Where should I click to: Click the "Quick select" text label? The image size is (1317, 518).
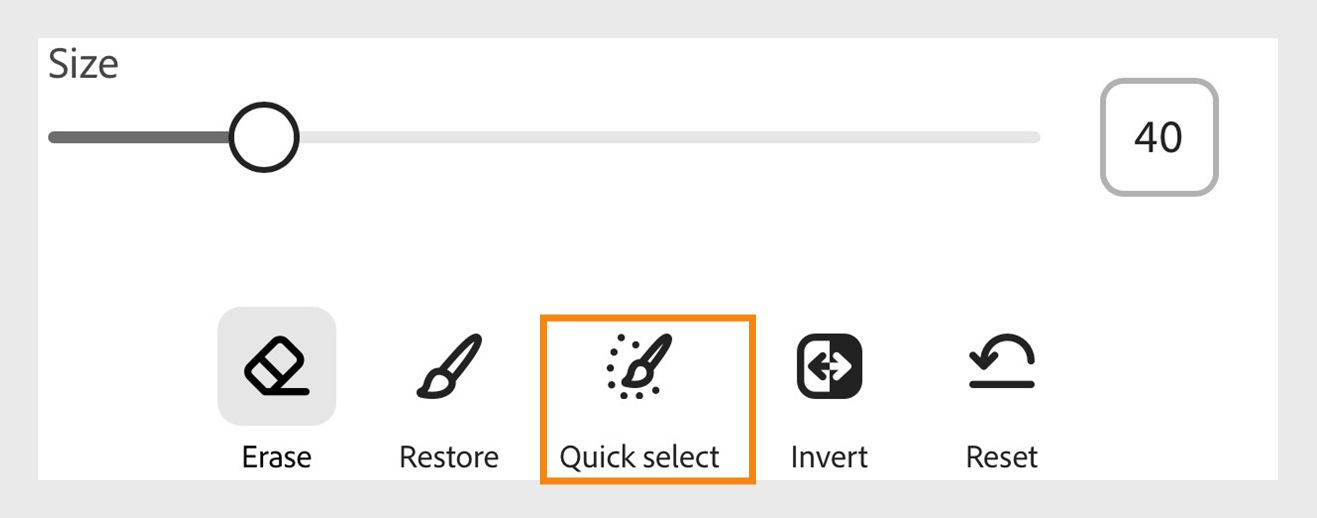pyautogui.click(x=639, y=457)
